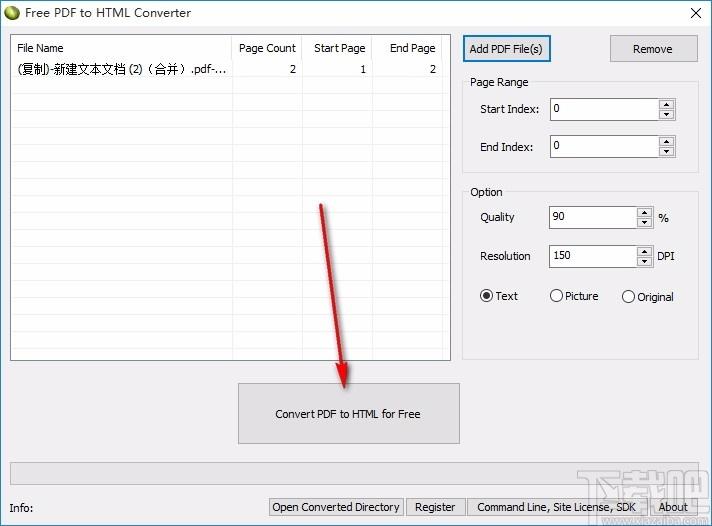This screenshot has height=526, width=712.
Task: Increase Resolution DPI with up arrow
Action: point(644,252)
